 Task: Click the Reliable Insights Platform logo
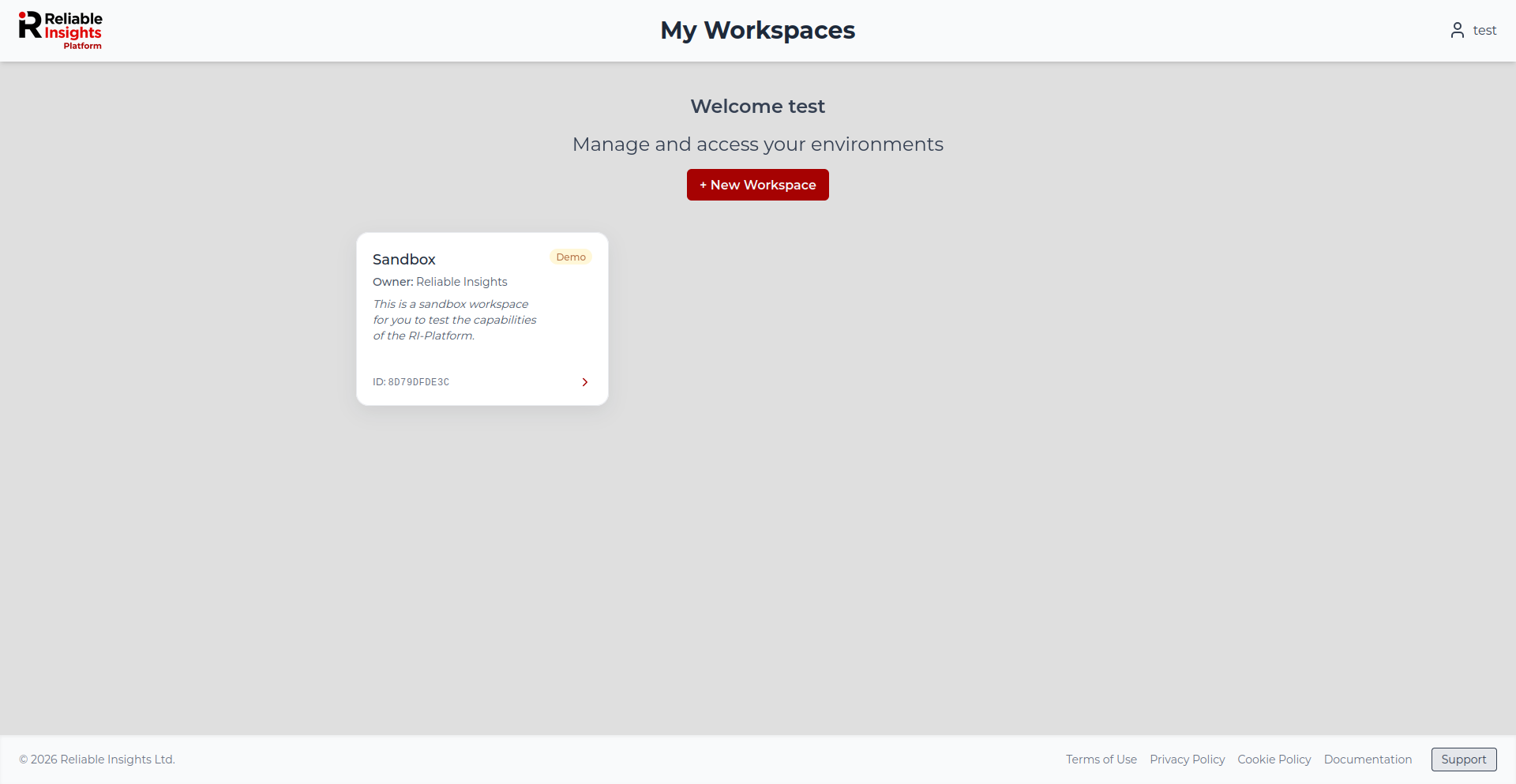tap(61, 31)
